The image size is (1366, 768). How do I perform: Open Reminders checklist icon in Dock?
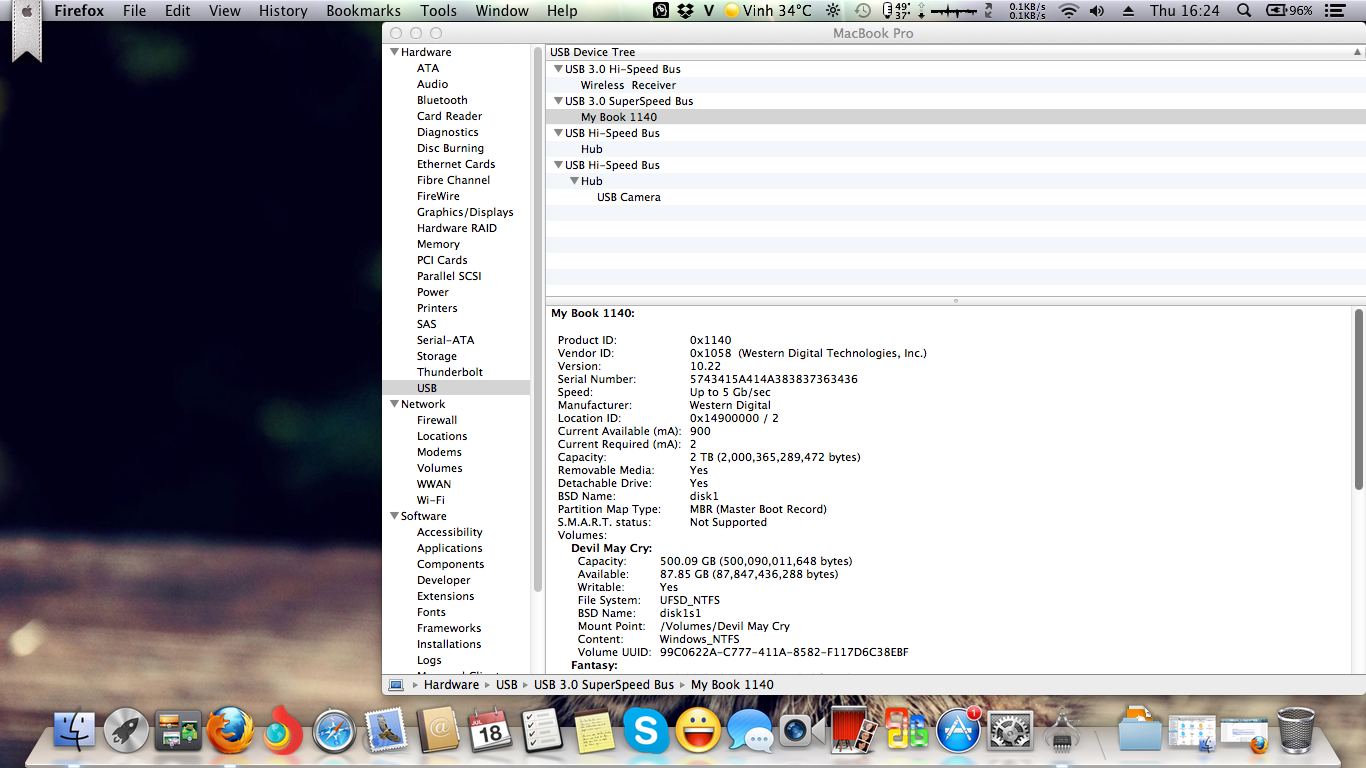[x=542, y=731]
